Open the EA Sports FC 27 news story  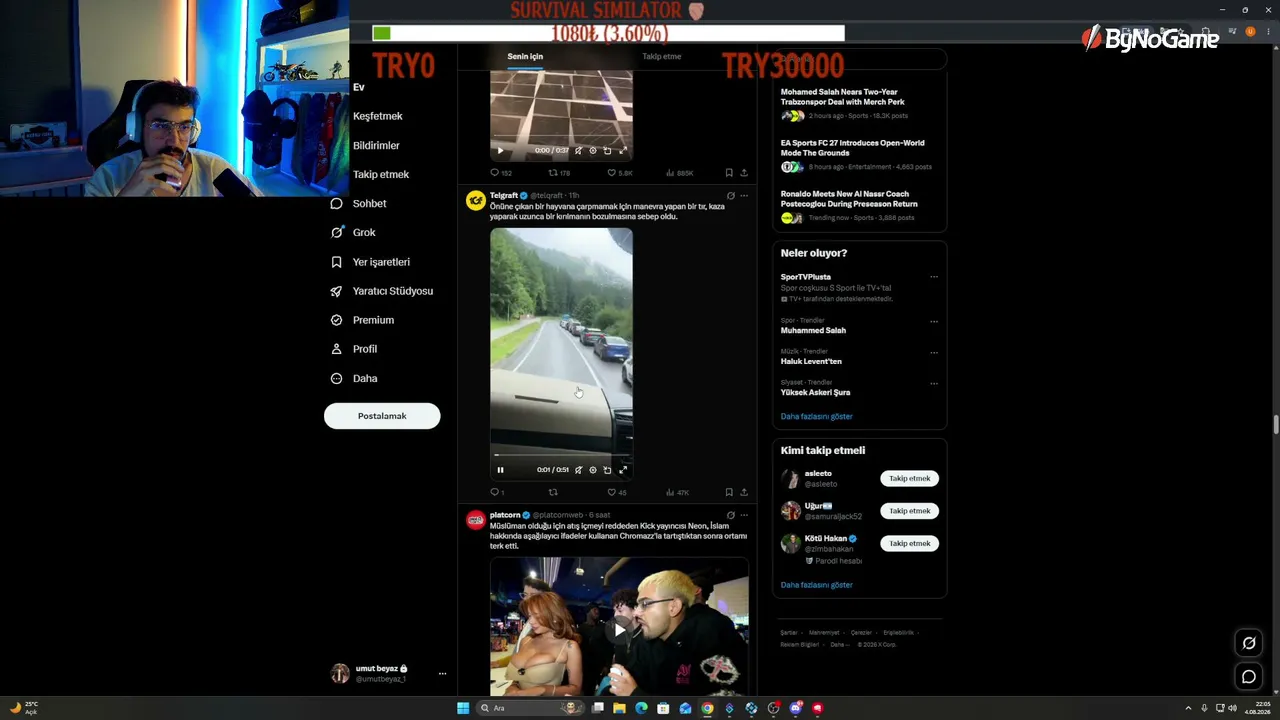pos(860,155)
